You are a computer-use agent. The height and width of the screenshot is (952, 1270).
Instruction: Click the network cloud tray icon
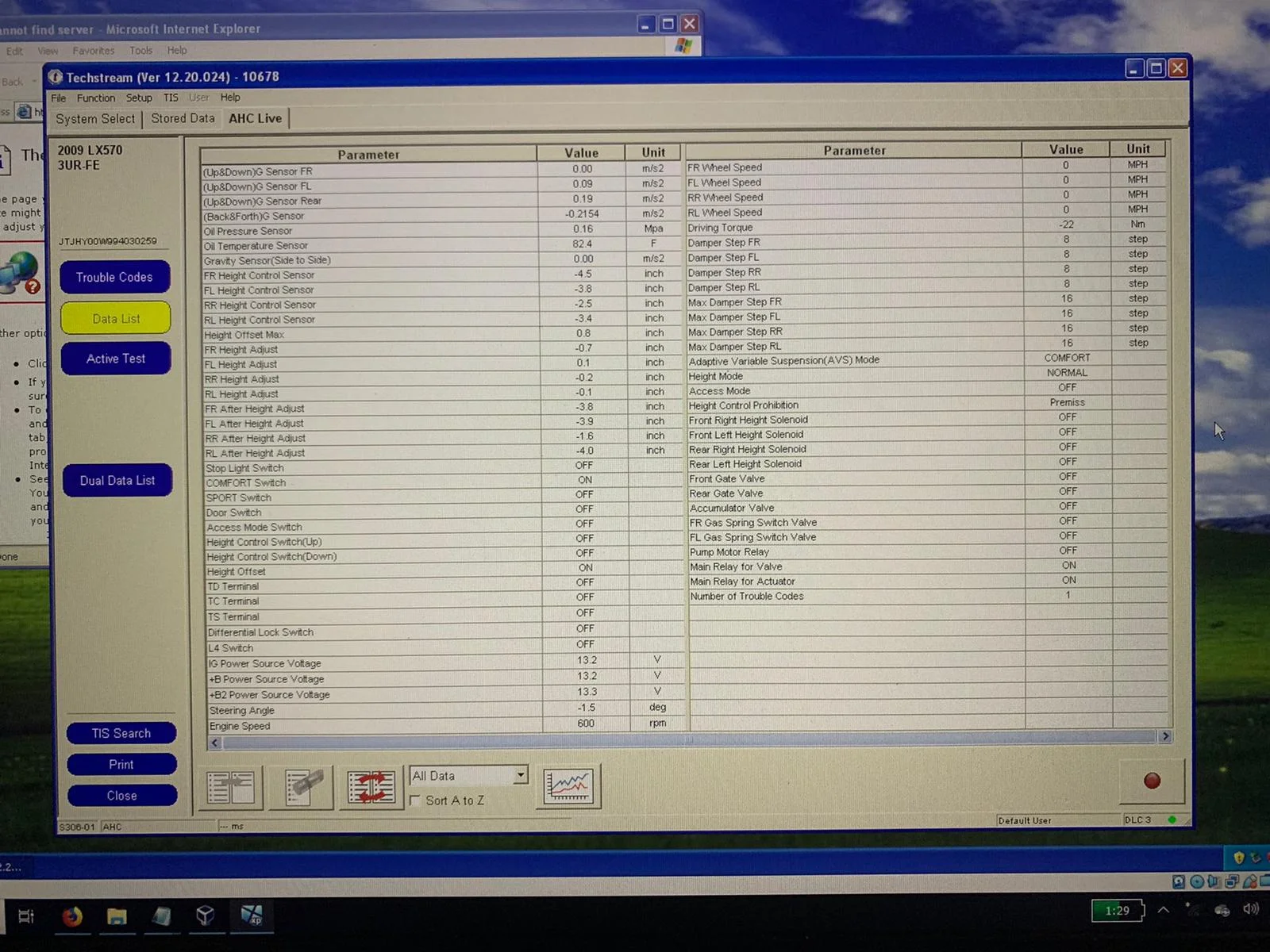click(1222, 910)
